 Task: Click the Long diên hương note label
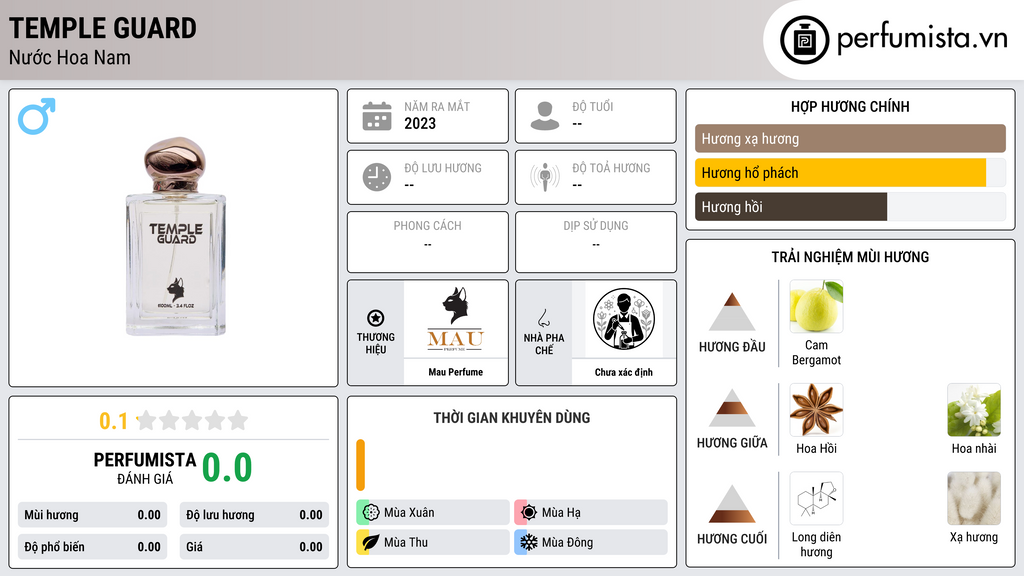pos(816,545)
